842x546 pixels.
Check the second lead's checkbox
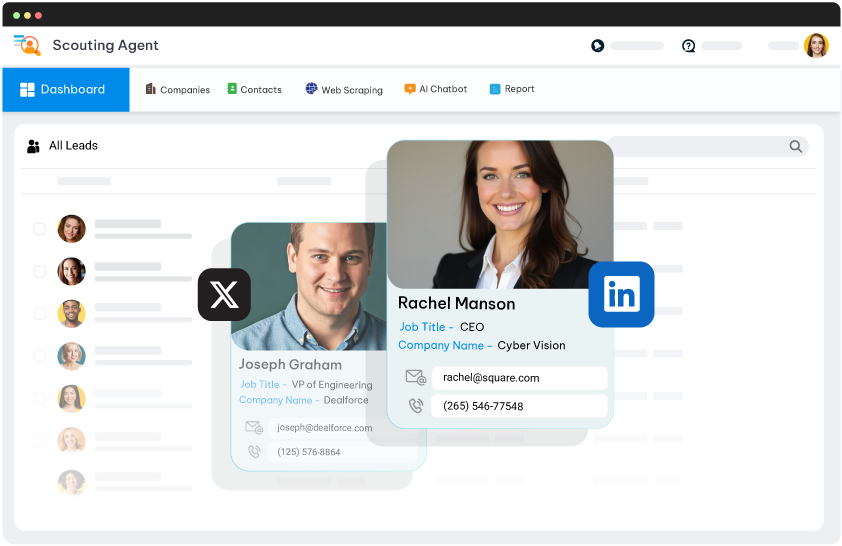coord(40,271)
